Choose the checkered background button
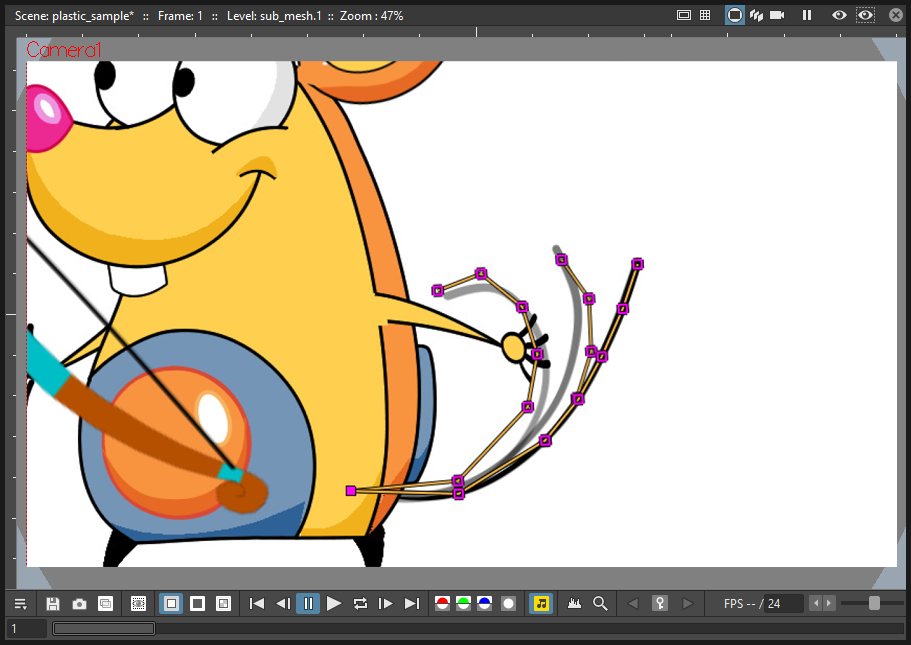The width and height of the screenshot is (911, 645). 224,604
